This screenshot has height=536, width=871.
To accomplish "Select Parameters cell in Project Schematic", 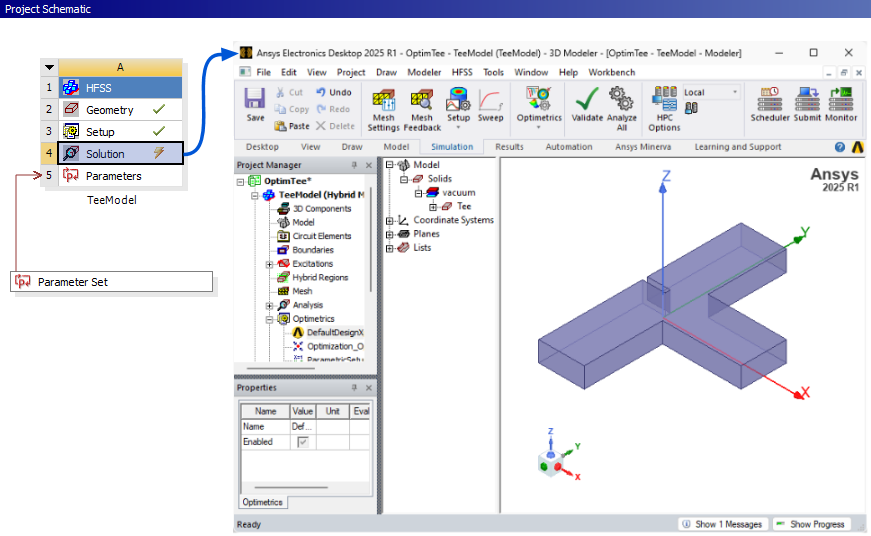I will point(121,176).
